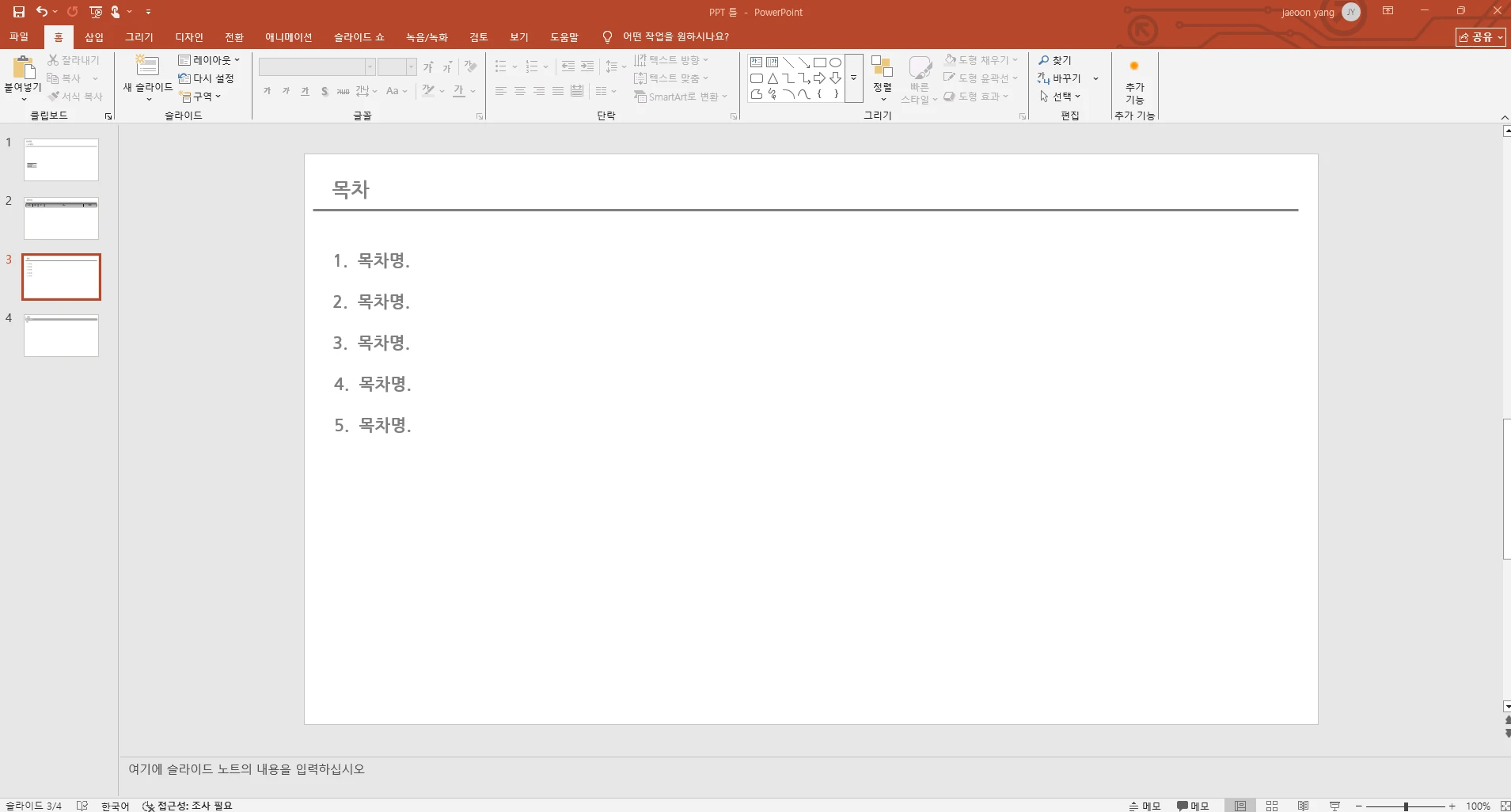Toggle strikethrough formatting button

click(x=344, y=91)
